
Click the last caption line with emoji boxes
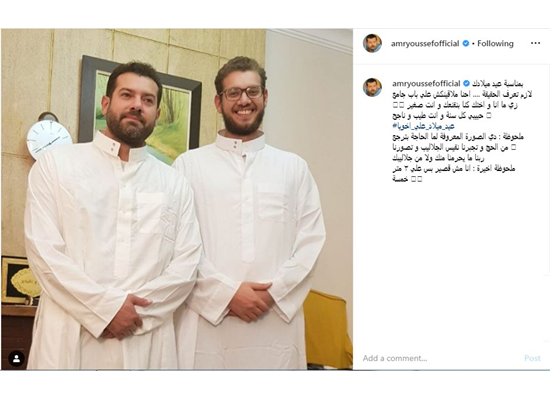(x=407, y=179)
